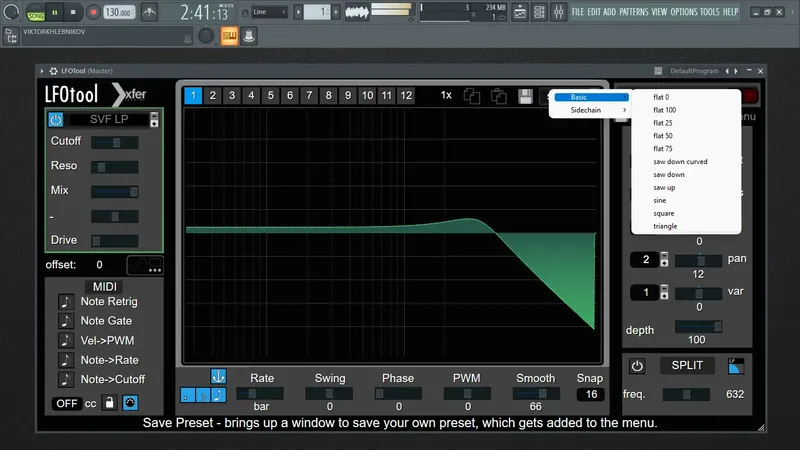Image resolution: width=800 pixels, height=450 pixels.
Task: Adjust the Phase slider
Action: (x=398, y=393)
